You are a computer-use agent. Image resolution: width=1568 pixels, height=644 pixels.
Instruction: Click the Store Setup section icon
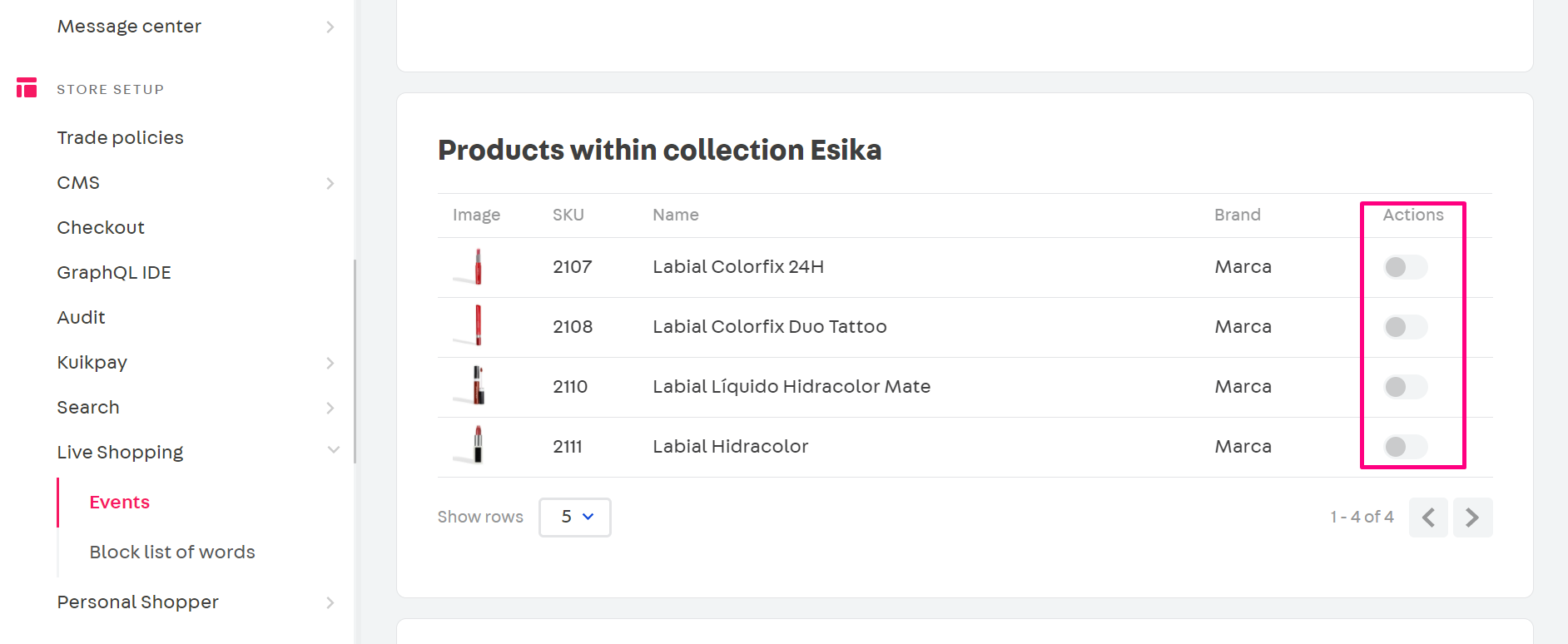click(27, 87)
